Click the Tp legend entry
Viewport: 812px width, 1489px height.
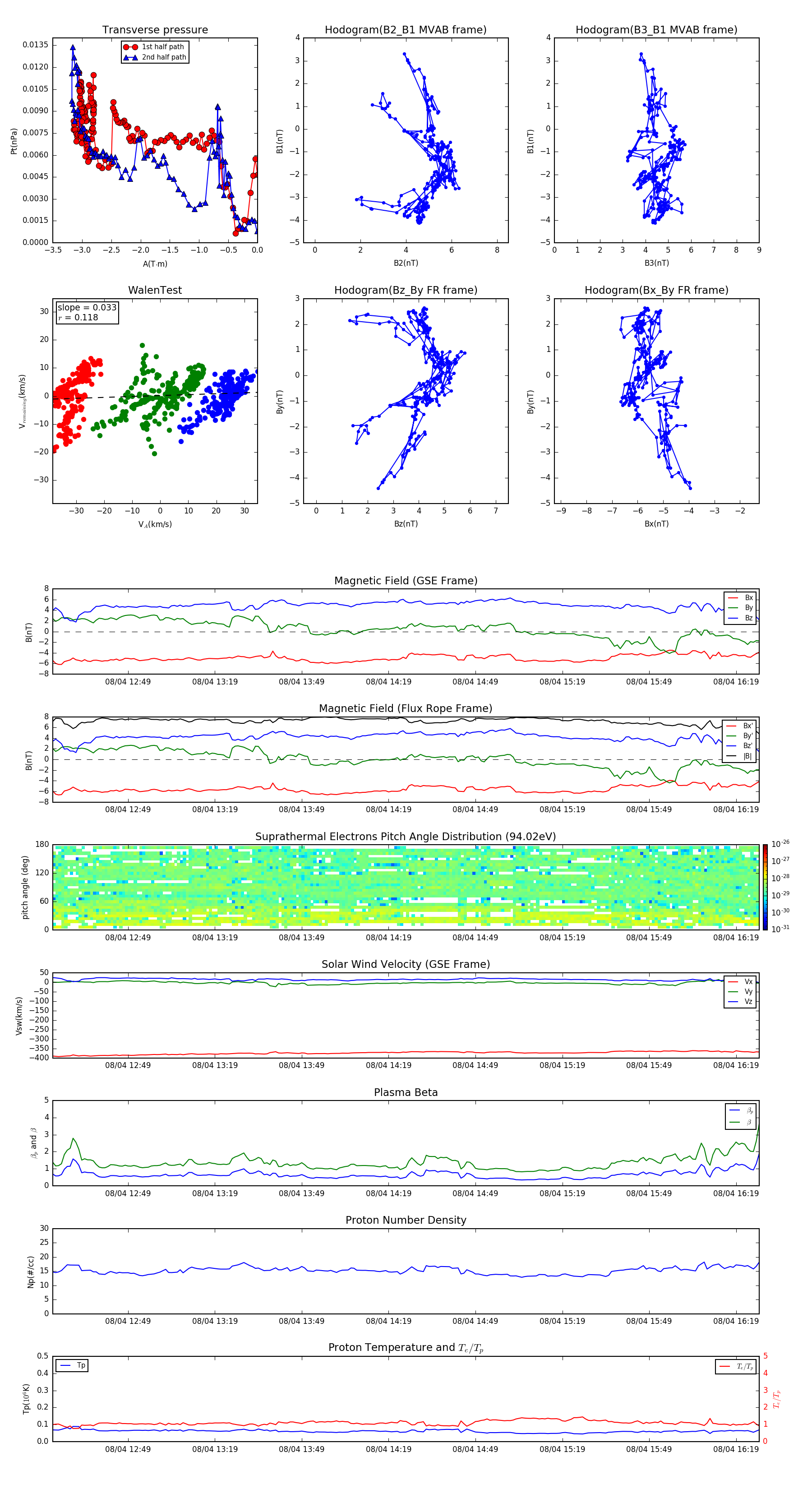72,1366
